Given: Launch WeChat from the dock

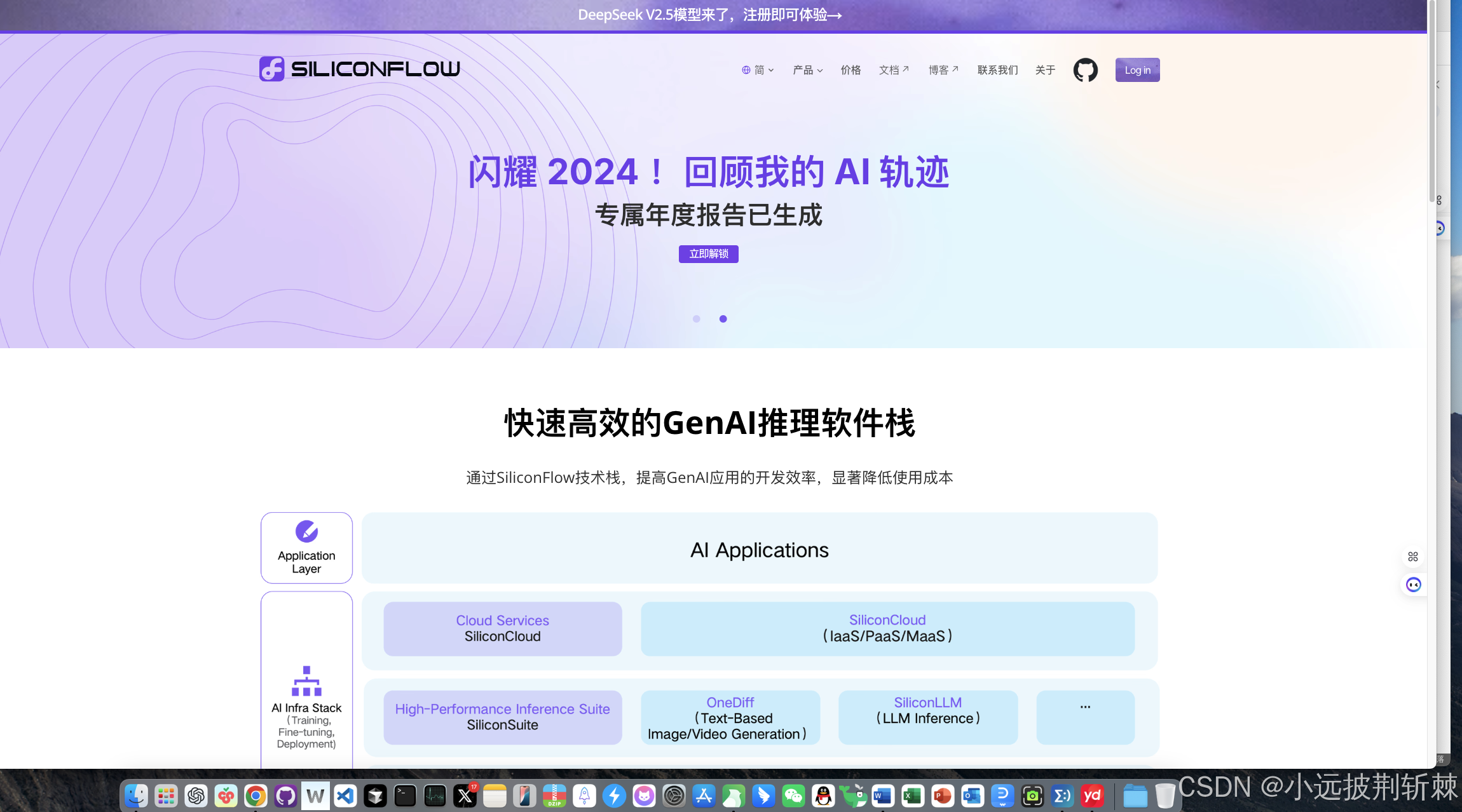Looking at the screenshot, I should click(793, 795).
